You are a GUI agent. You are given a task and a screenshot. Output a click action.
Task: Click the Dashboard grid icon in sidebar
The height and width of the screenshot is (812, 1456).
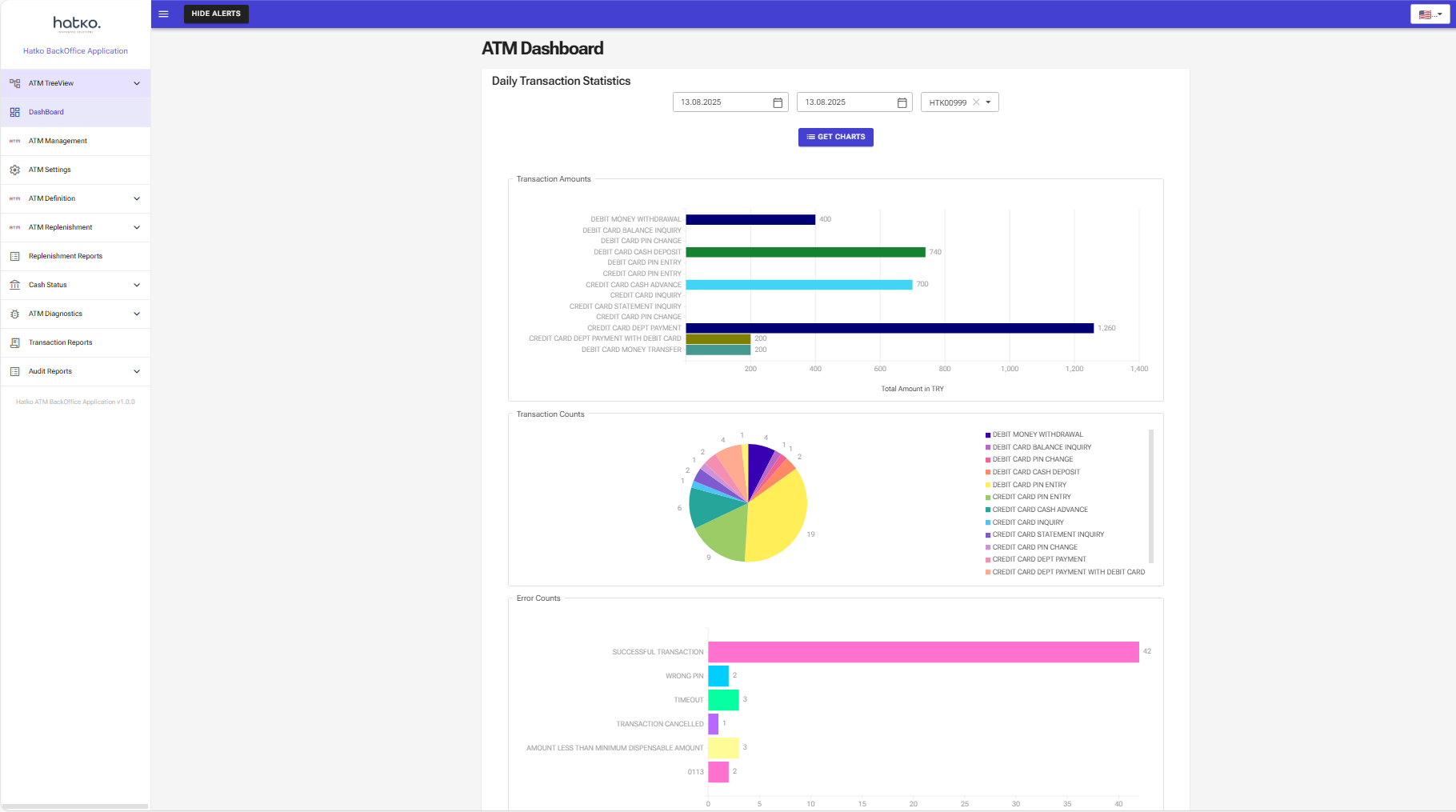point(14,112)
